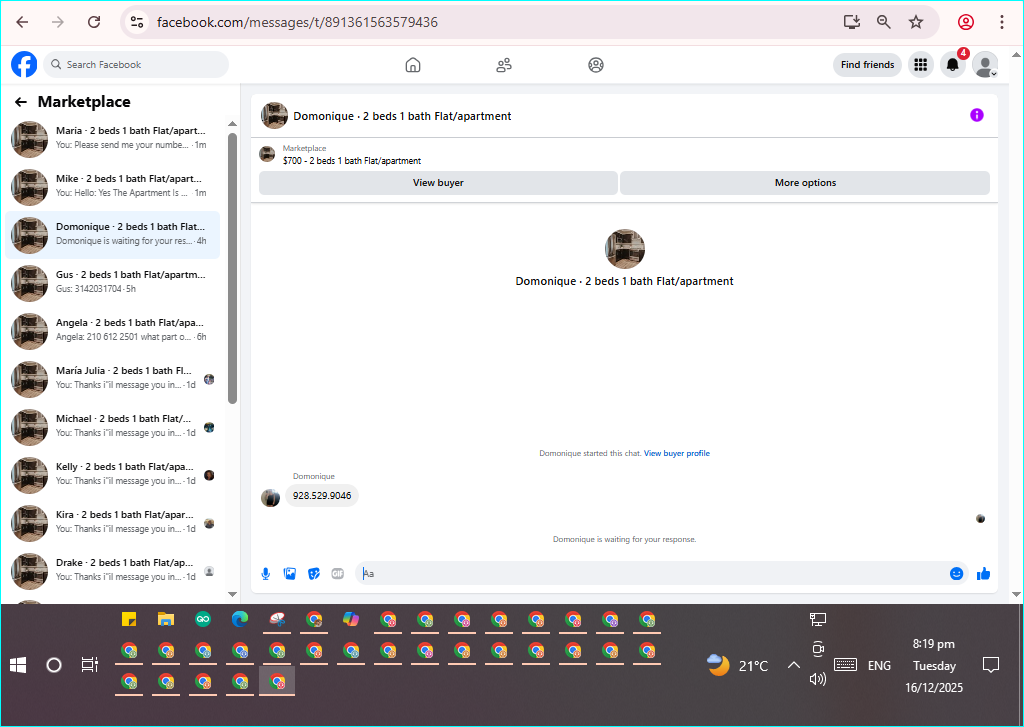Image resolution: width=1024 pixels, height=727 pixels.
Task: Open Task View on the taskbar
Action: 89,665
